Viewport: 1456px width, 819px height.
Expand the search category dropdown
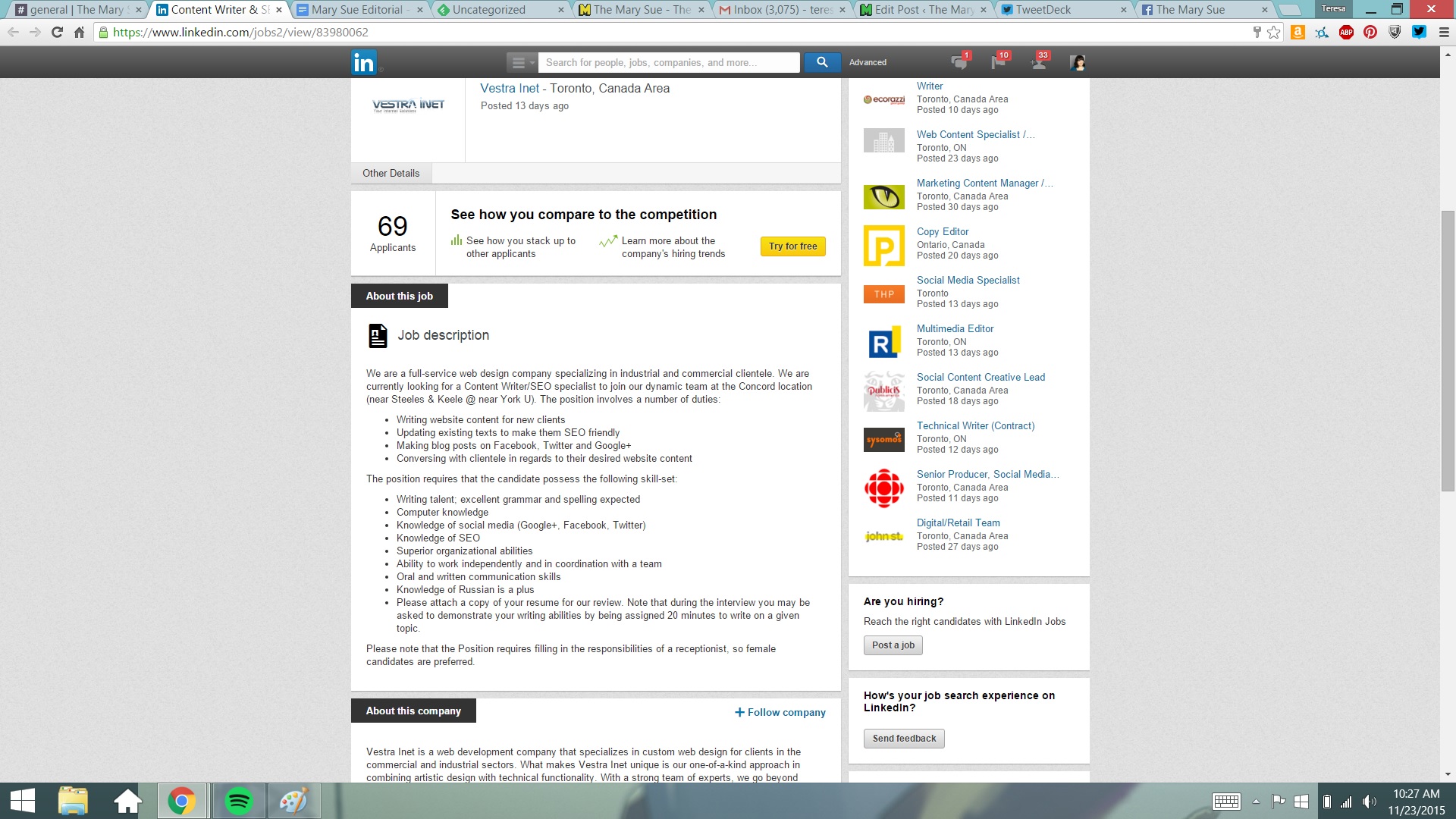click(522, 63)
